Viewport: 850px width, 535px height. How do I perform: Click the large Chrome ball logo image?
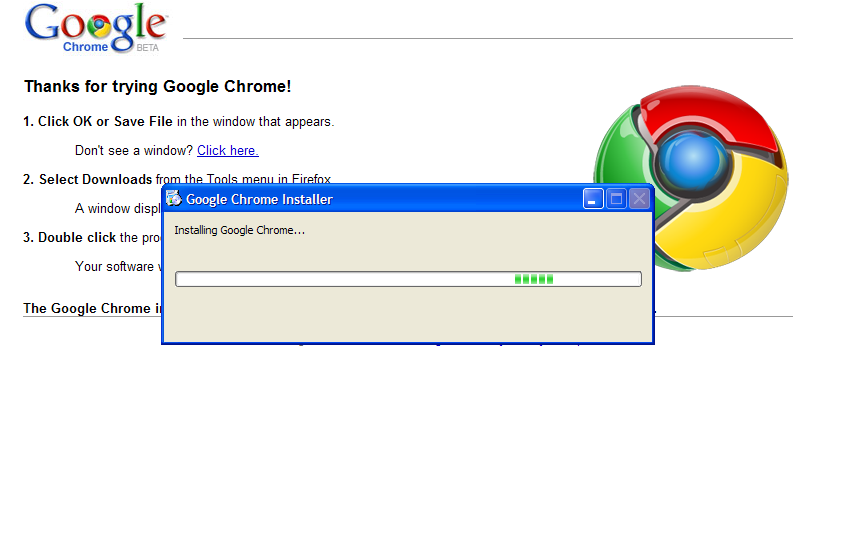click(x=691, y=178)
